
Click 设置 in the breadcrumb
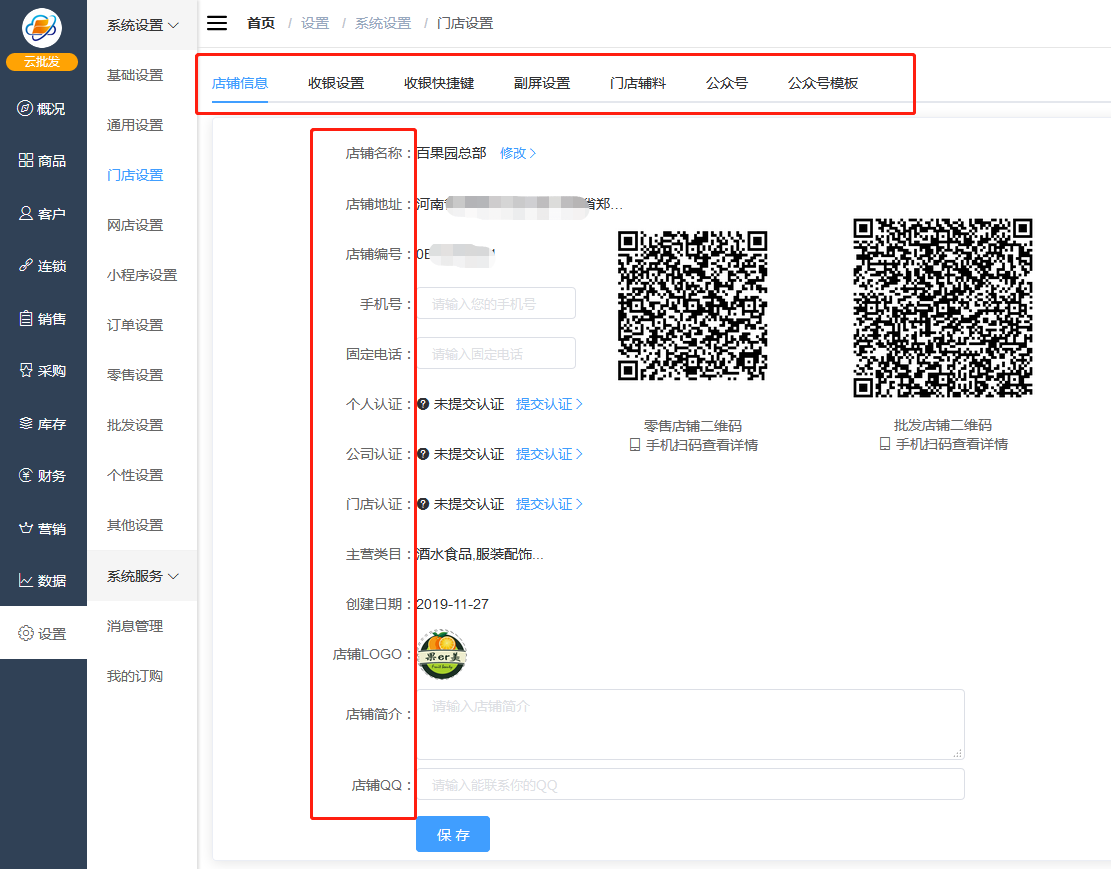[x=315, y=23]
